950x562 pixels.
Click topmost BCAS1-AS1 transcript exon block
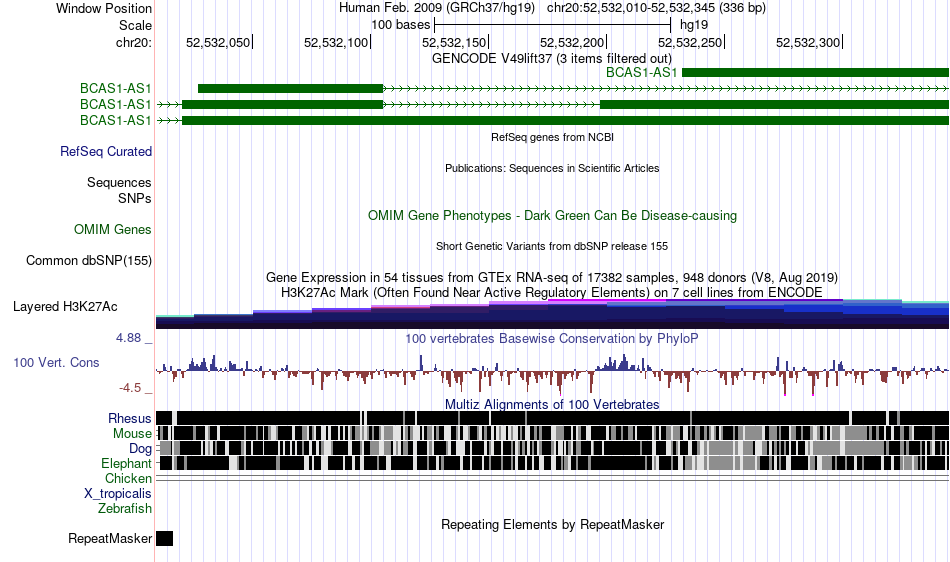(815, 73)
